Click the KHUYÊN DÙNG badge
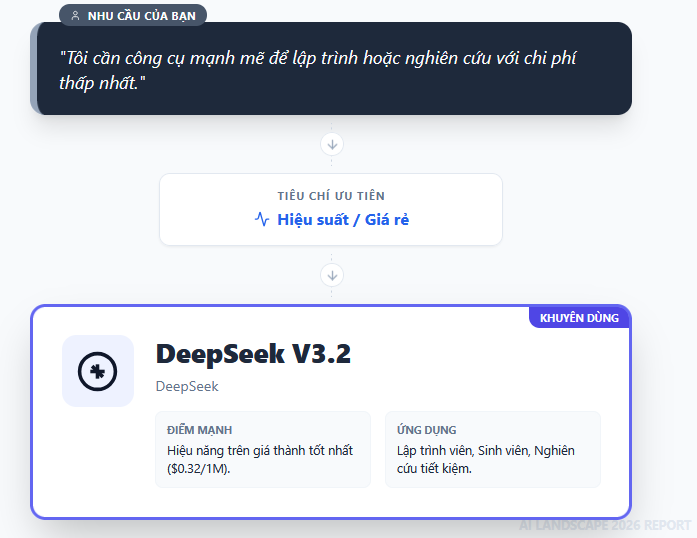This screenshot has width=697, height=538. pyautogui.click(x=579, y=317)
